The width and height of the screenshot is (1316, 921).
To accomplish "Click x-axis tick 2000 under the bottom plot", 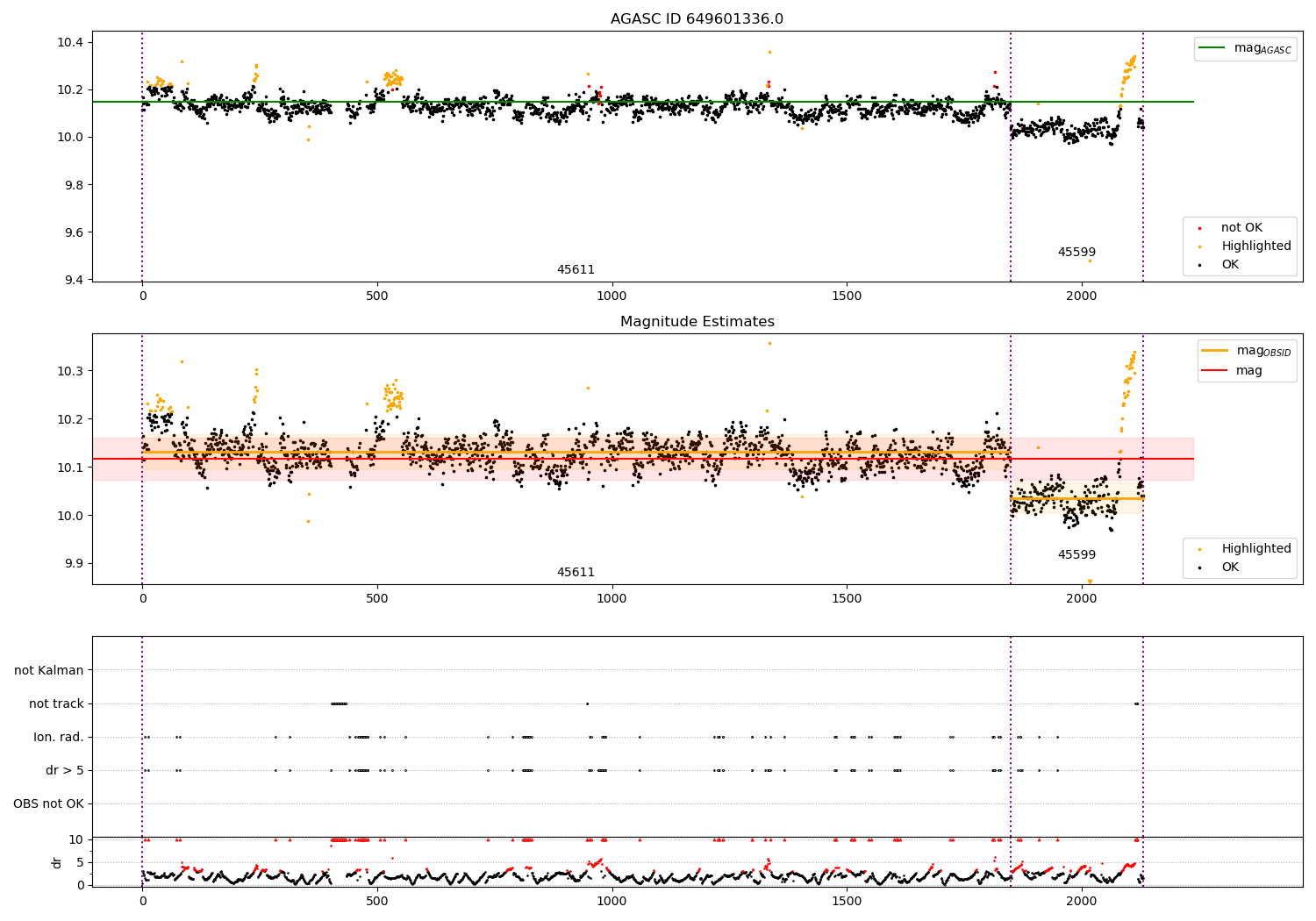I will 1081,902.
